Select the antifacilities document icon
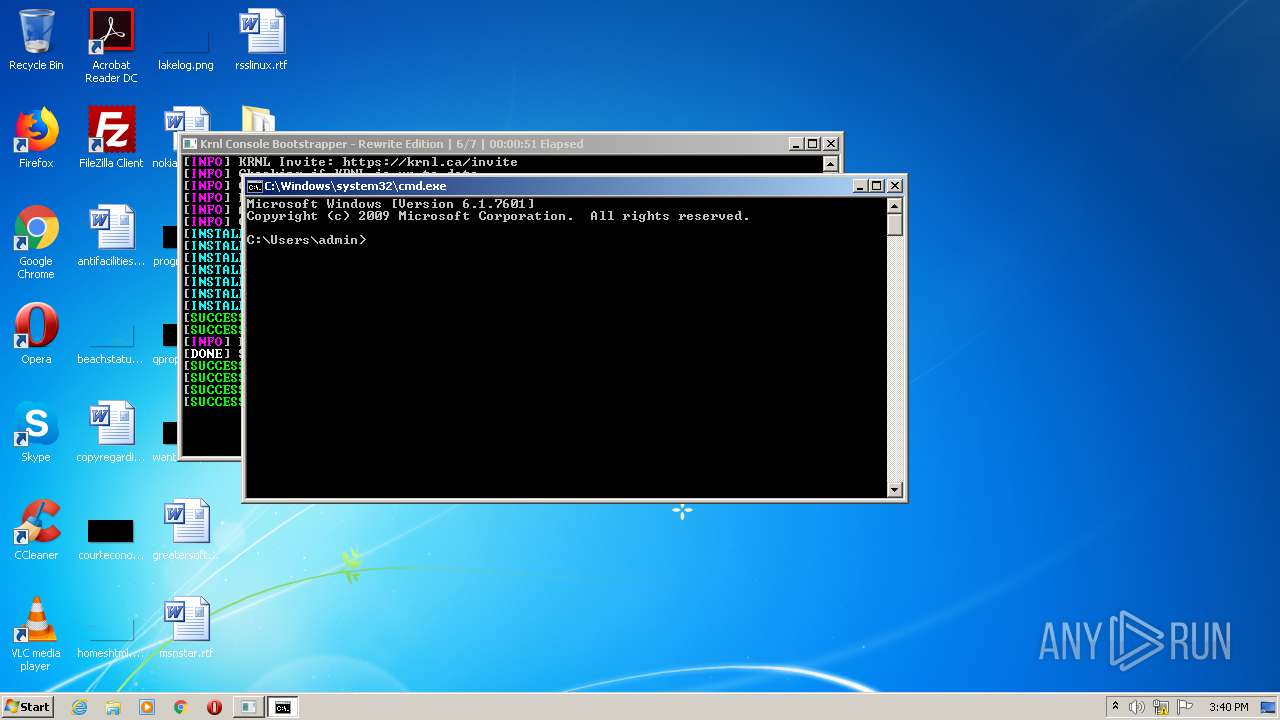This screenshot has height=720, width=1280. pos(111,236)
